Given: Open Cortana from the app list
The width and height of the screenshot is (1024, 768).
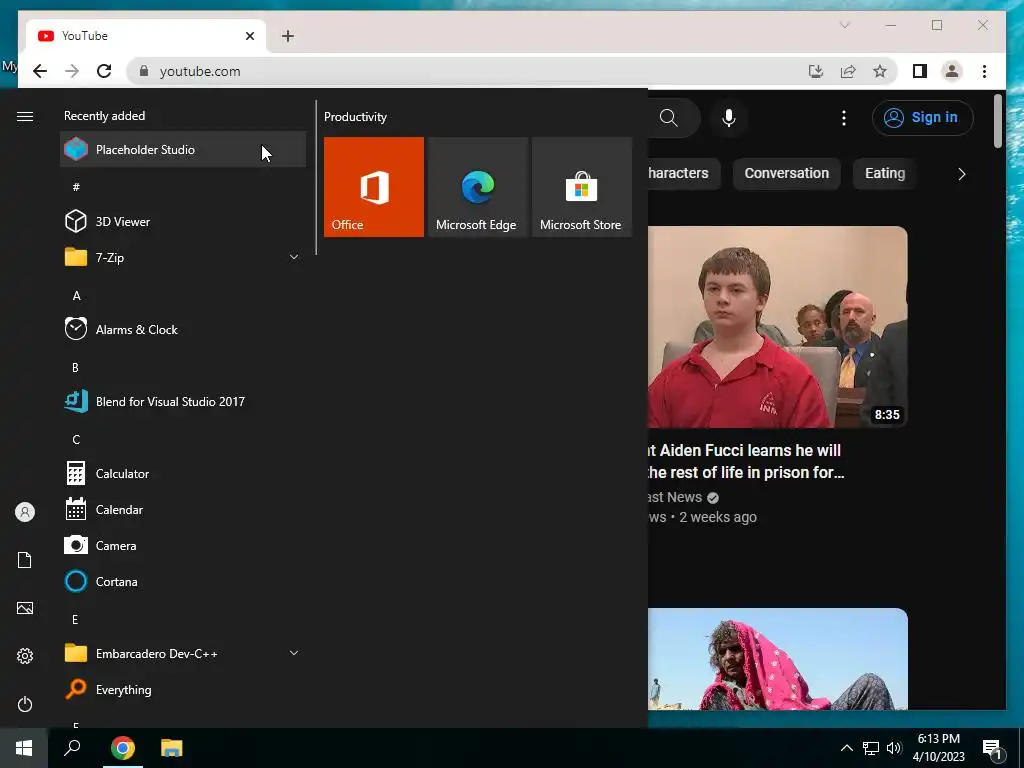Looking at the screenshot, I should tap(183, 581).
